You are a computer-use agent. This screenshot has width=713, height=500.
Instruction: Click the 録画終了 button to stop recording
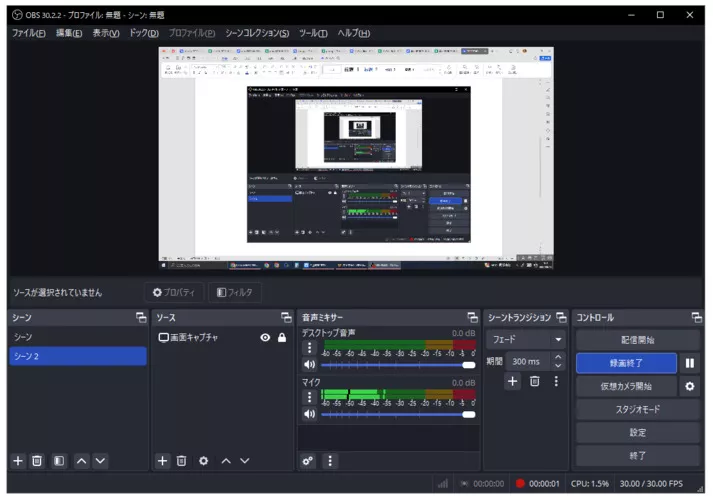tap(625, 363)
